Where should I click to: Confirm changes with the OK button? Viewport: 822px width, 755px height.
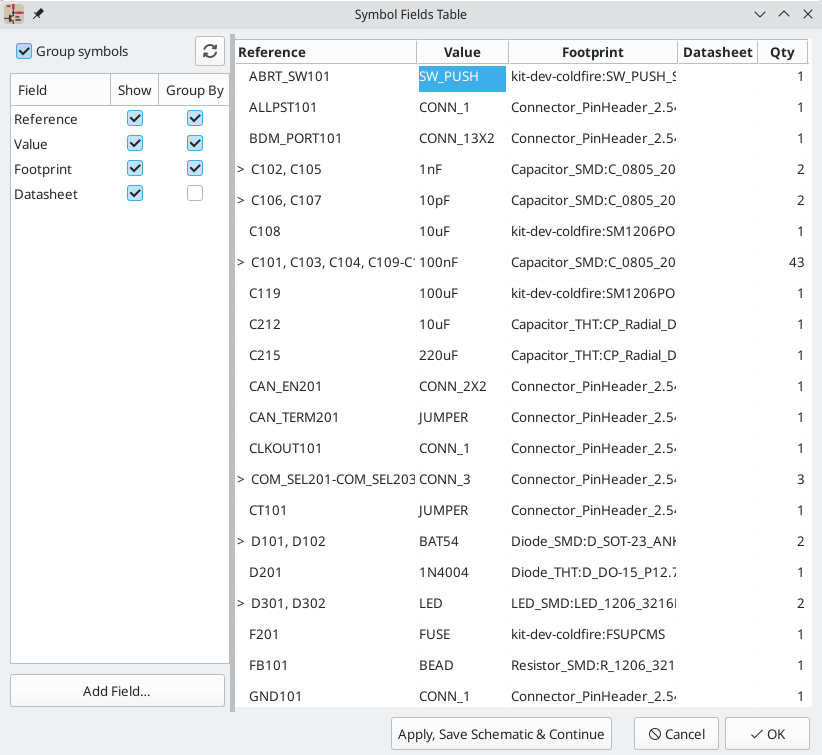point(767,733)
